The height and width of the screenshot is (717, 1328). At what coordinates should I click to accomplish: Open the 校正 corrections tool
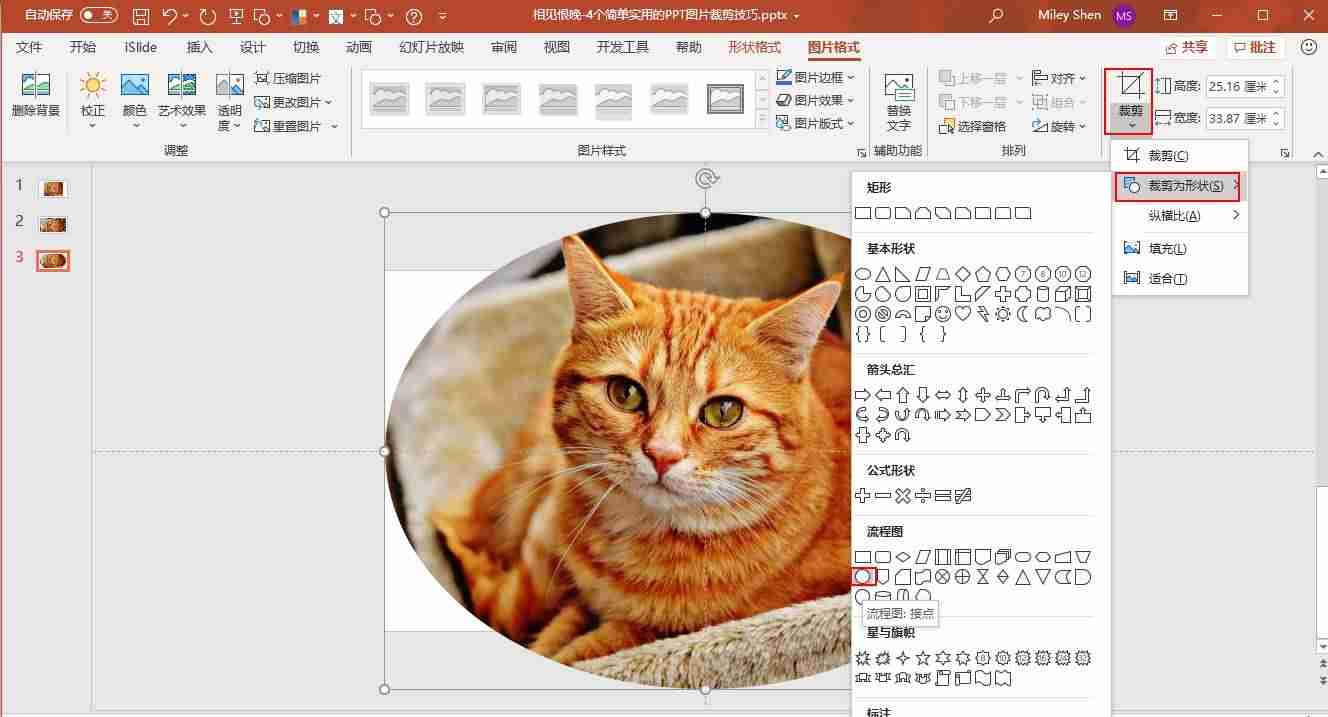coord(93,100)
